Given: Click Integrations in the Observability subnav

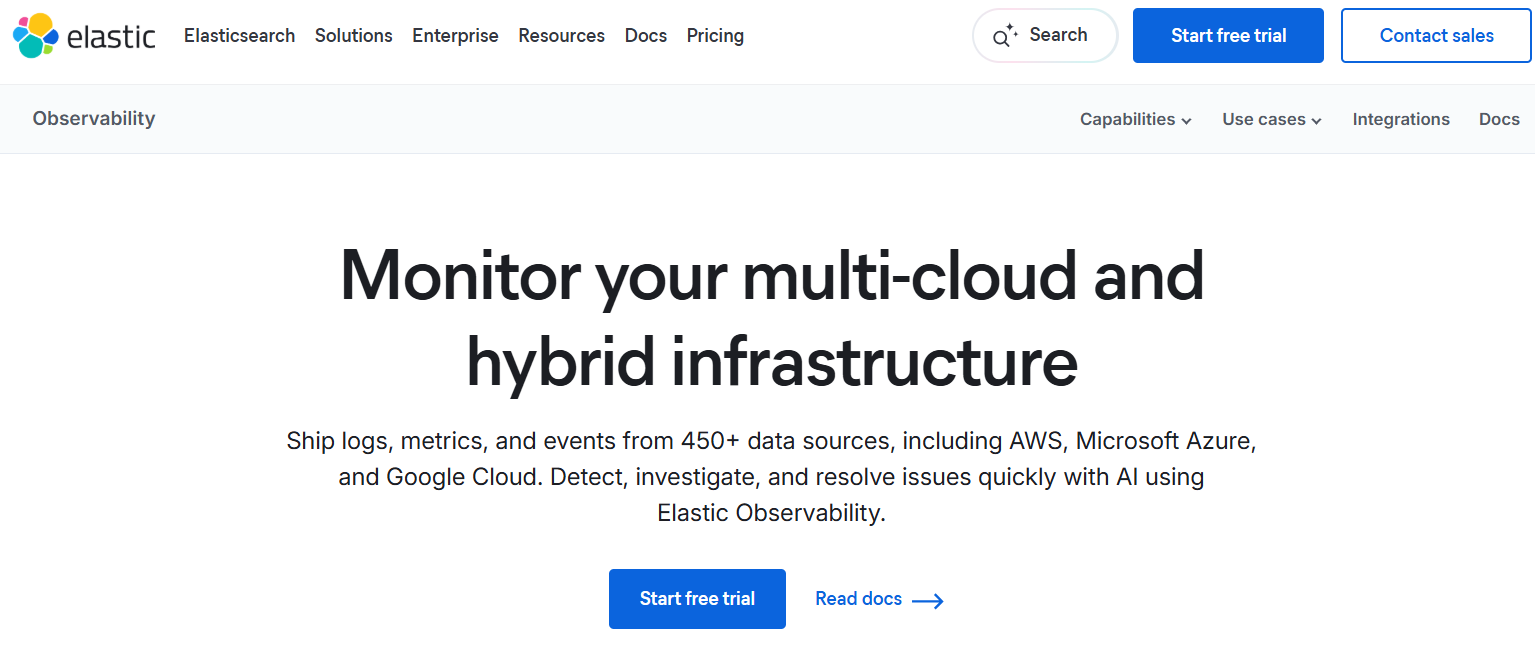Looking at the screenshot, I should 1400,119.
